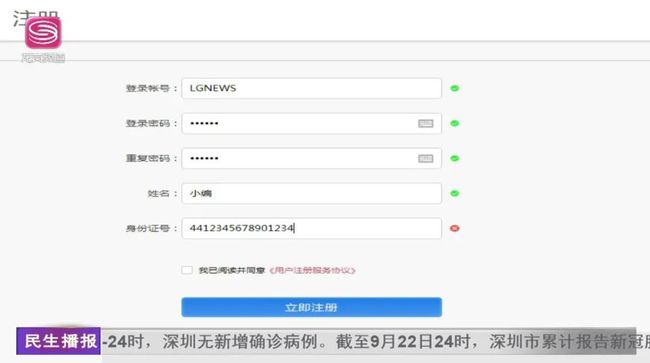Click red error indicator next to 身份证号
Viewport: 650px width, 363px height.
click(455, 228)
